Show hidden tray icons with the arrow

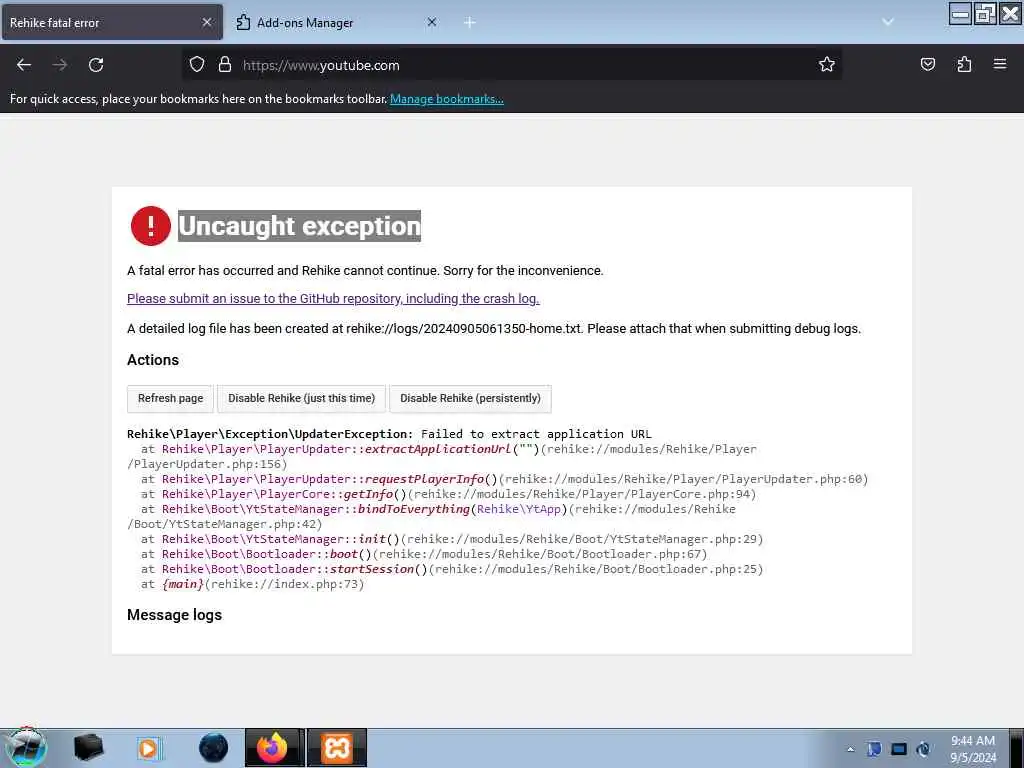coord(850,749)
